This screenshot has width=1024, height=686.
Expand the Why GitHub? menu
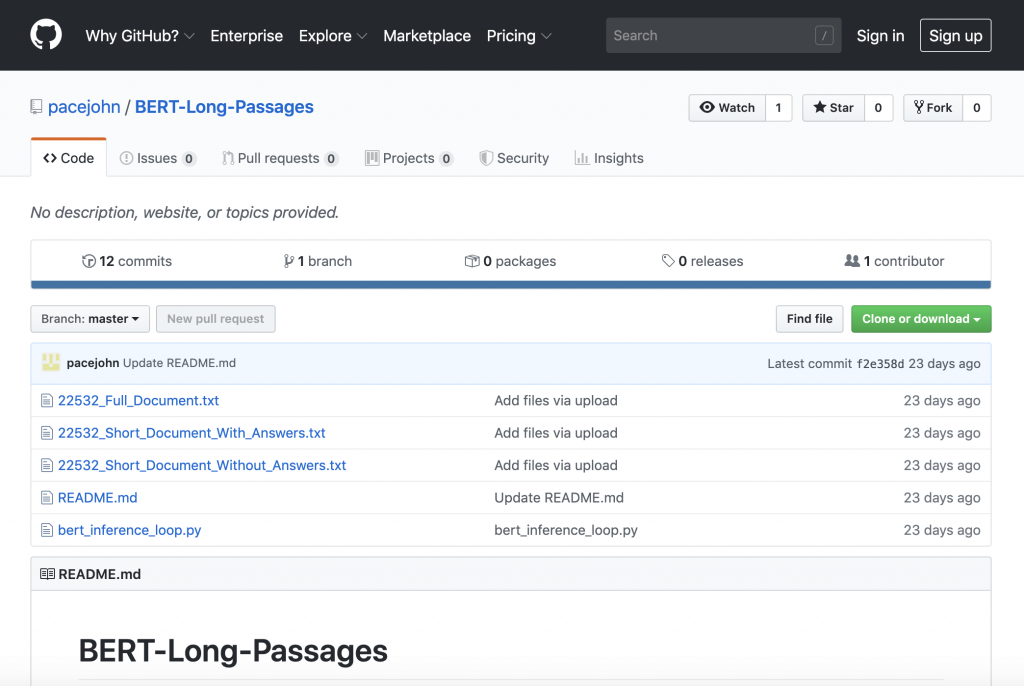tap(140, 36)
